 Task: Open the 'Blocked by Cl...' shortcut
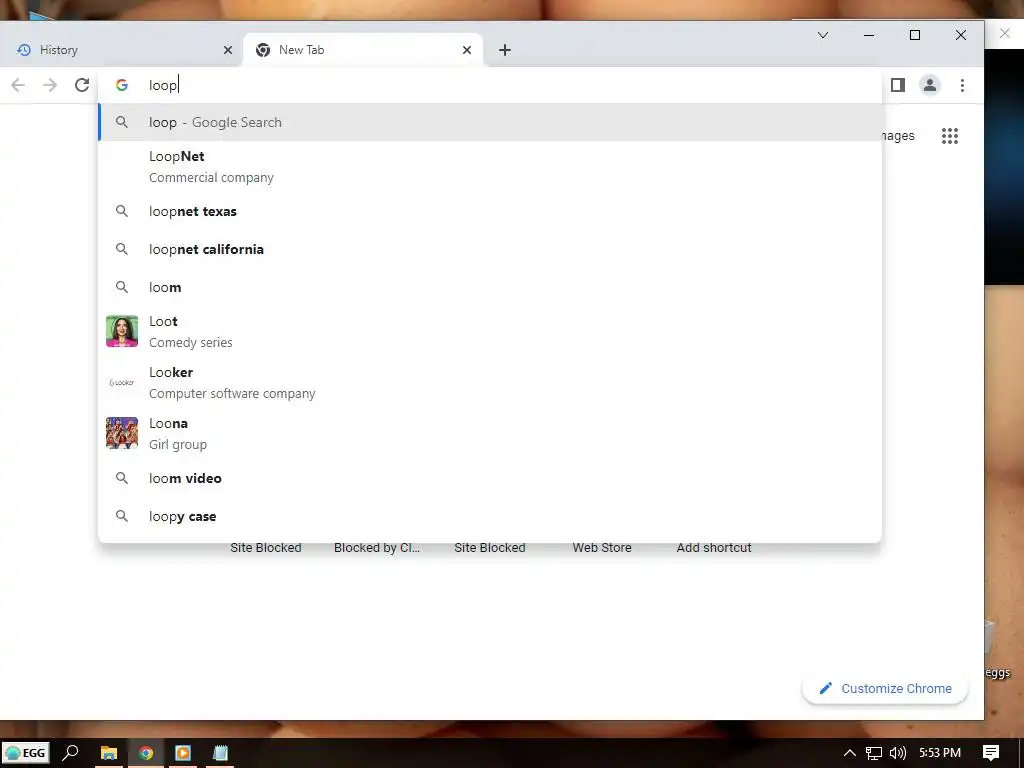point(377,547)
